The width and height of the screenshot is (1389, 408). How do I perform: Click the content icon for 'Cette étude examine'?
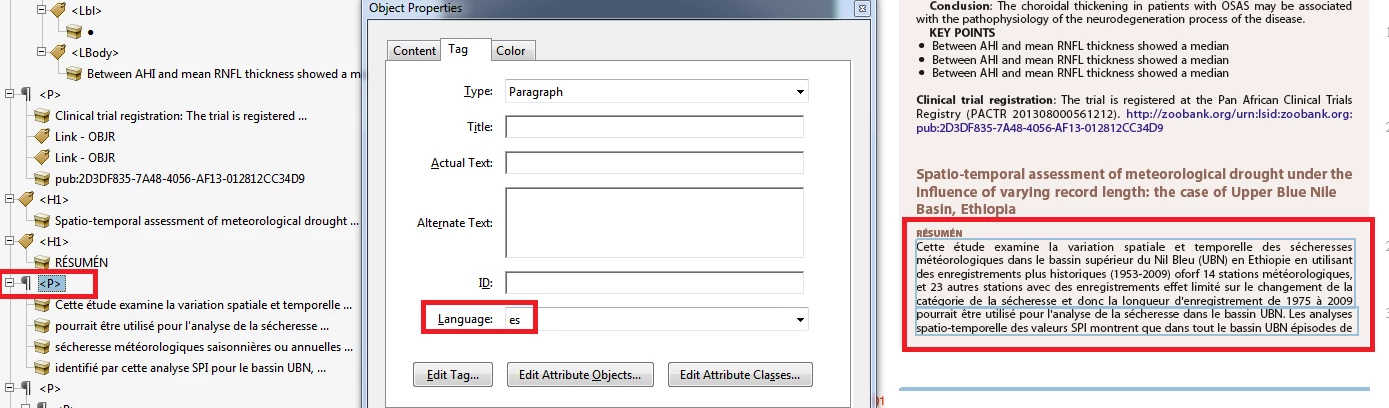tap(41, 305)
